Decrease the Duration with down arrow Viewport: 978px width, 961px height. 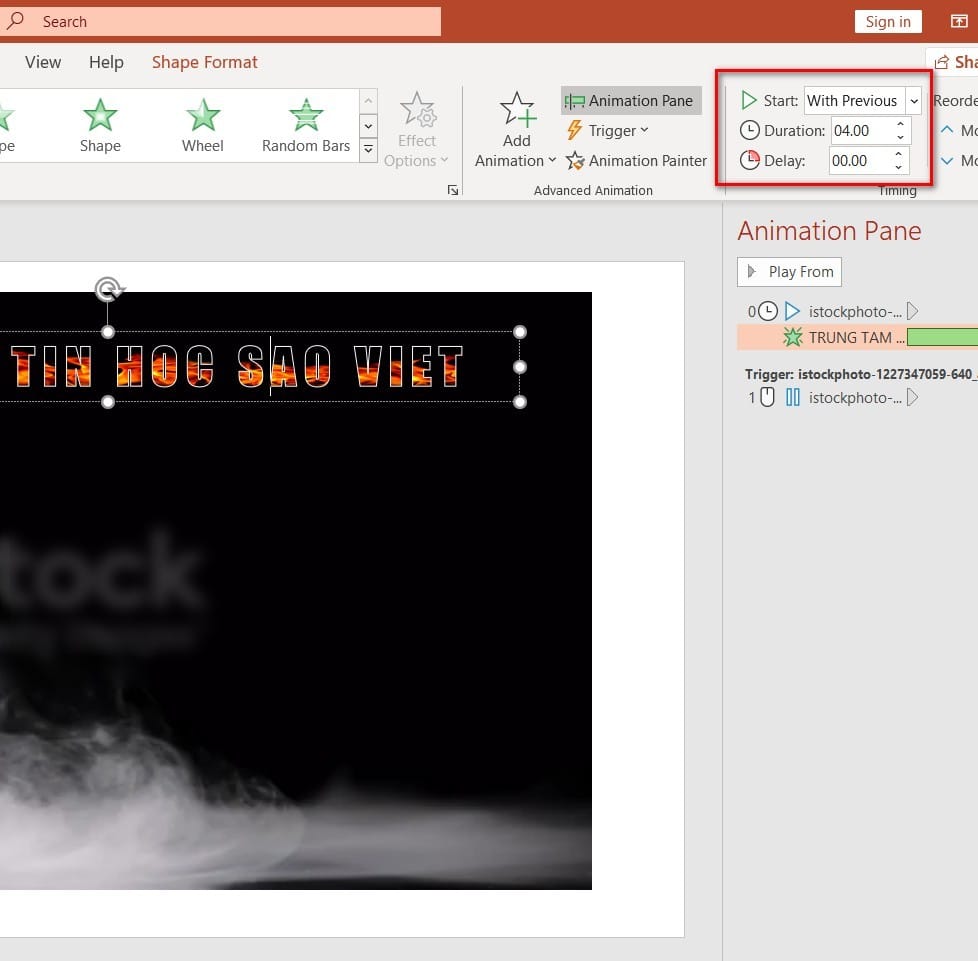coord(901,137)
